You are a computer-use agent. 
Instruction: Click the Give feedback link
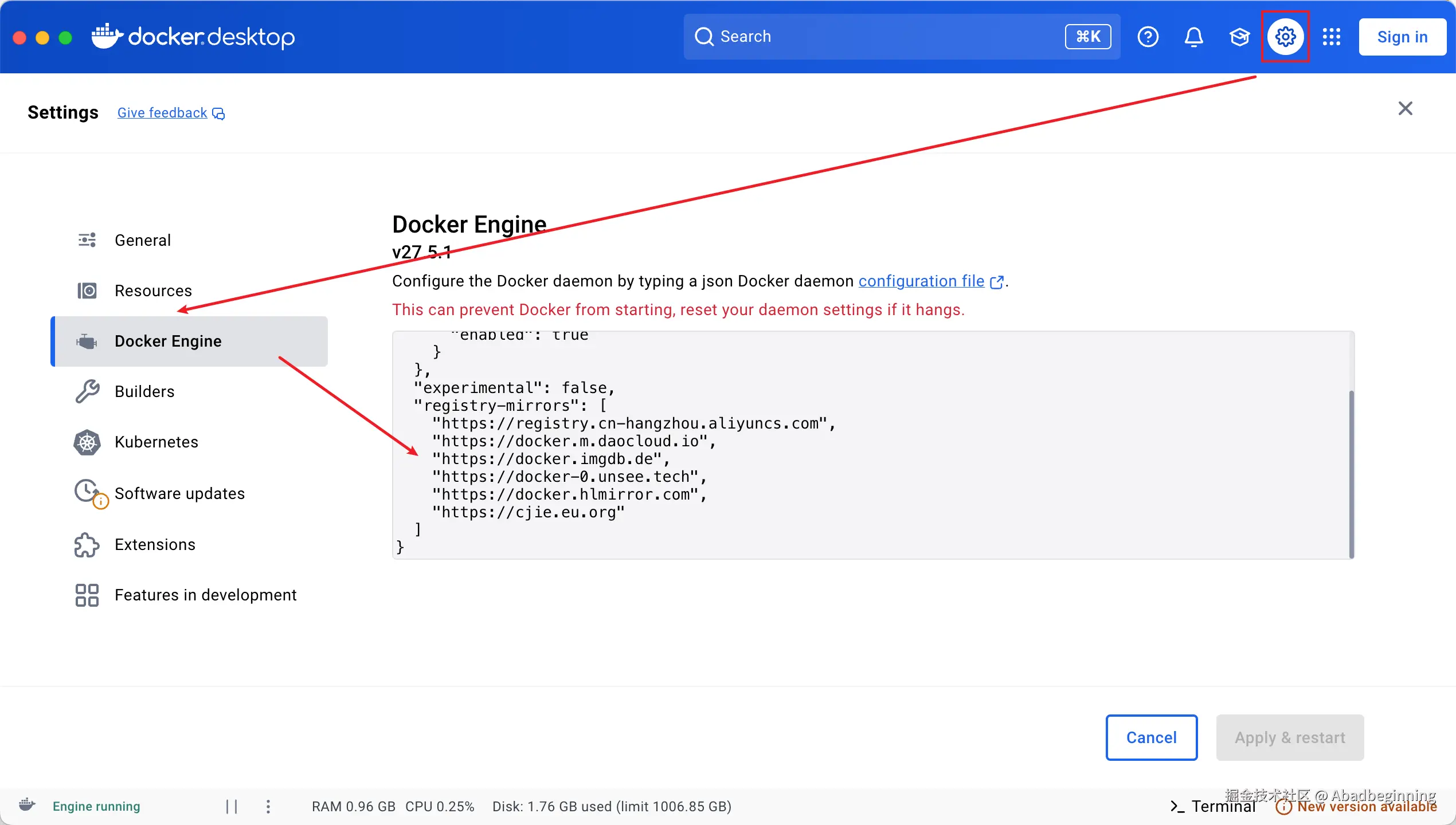point(162,113)
